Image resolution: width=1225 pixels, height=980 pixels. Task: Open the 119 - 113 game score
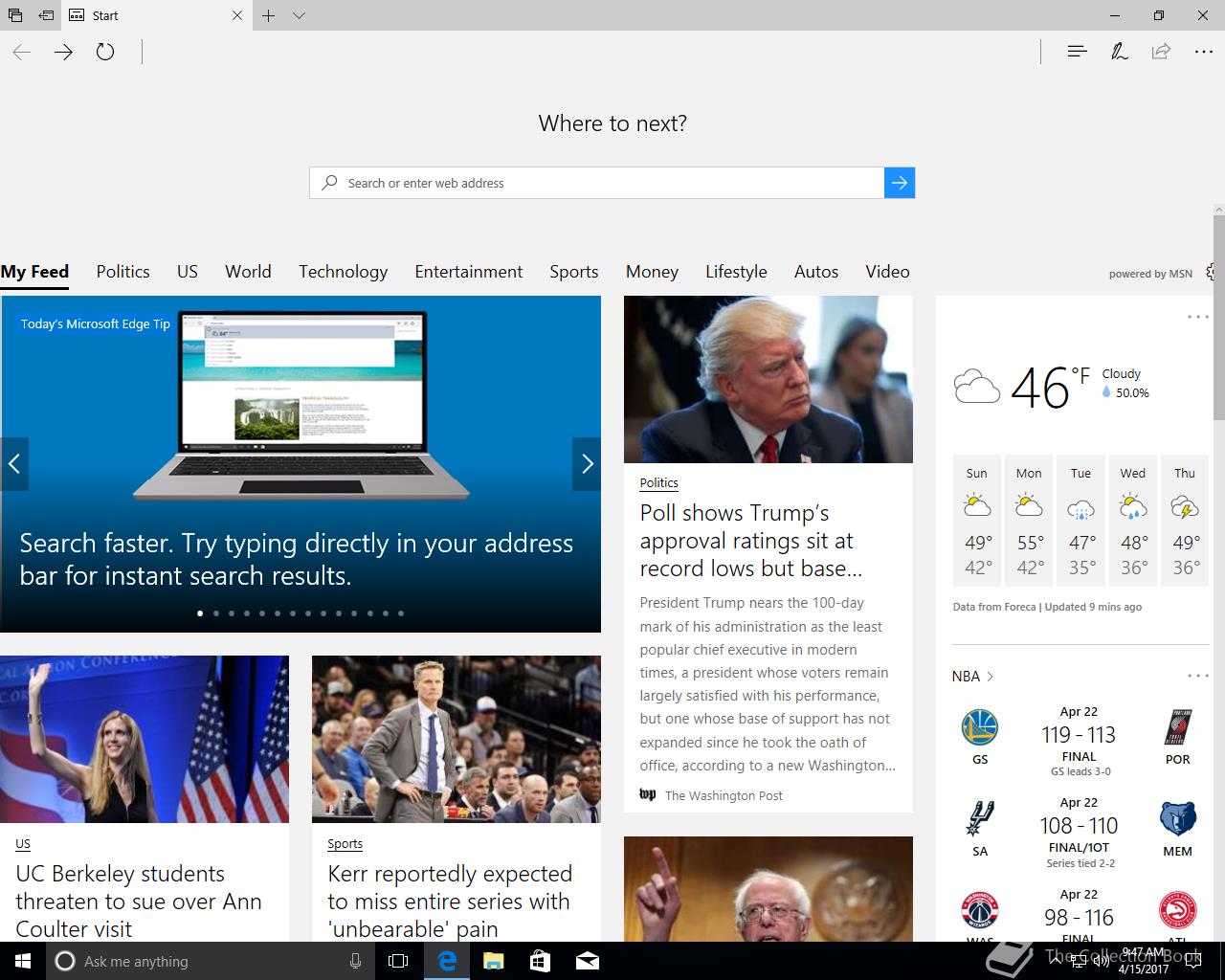[1079, 735]
